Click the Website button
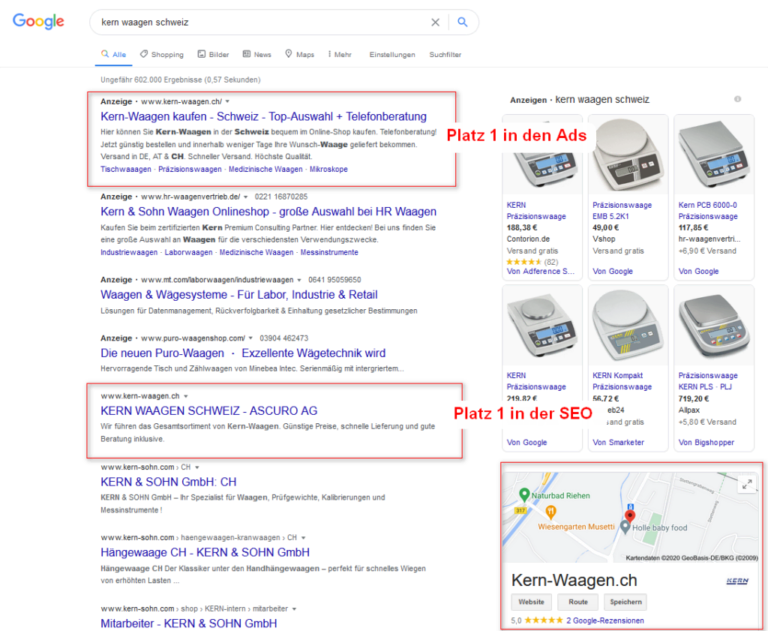 point(531,602)
